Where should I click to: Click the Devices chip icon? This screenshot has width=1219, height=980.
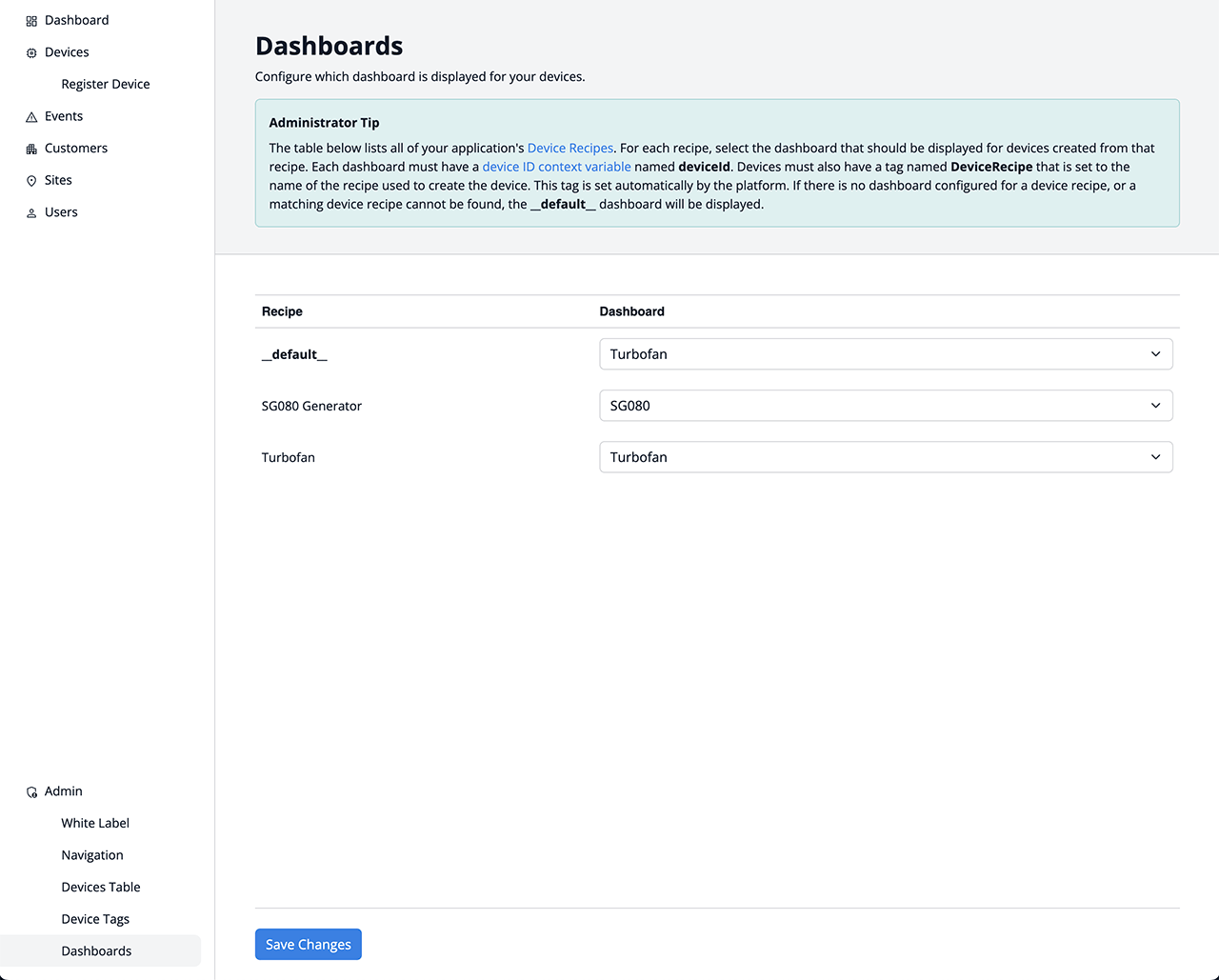coord(31,53)
